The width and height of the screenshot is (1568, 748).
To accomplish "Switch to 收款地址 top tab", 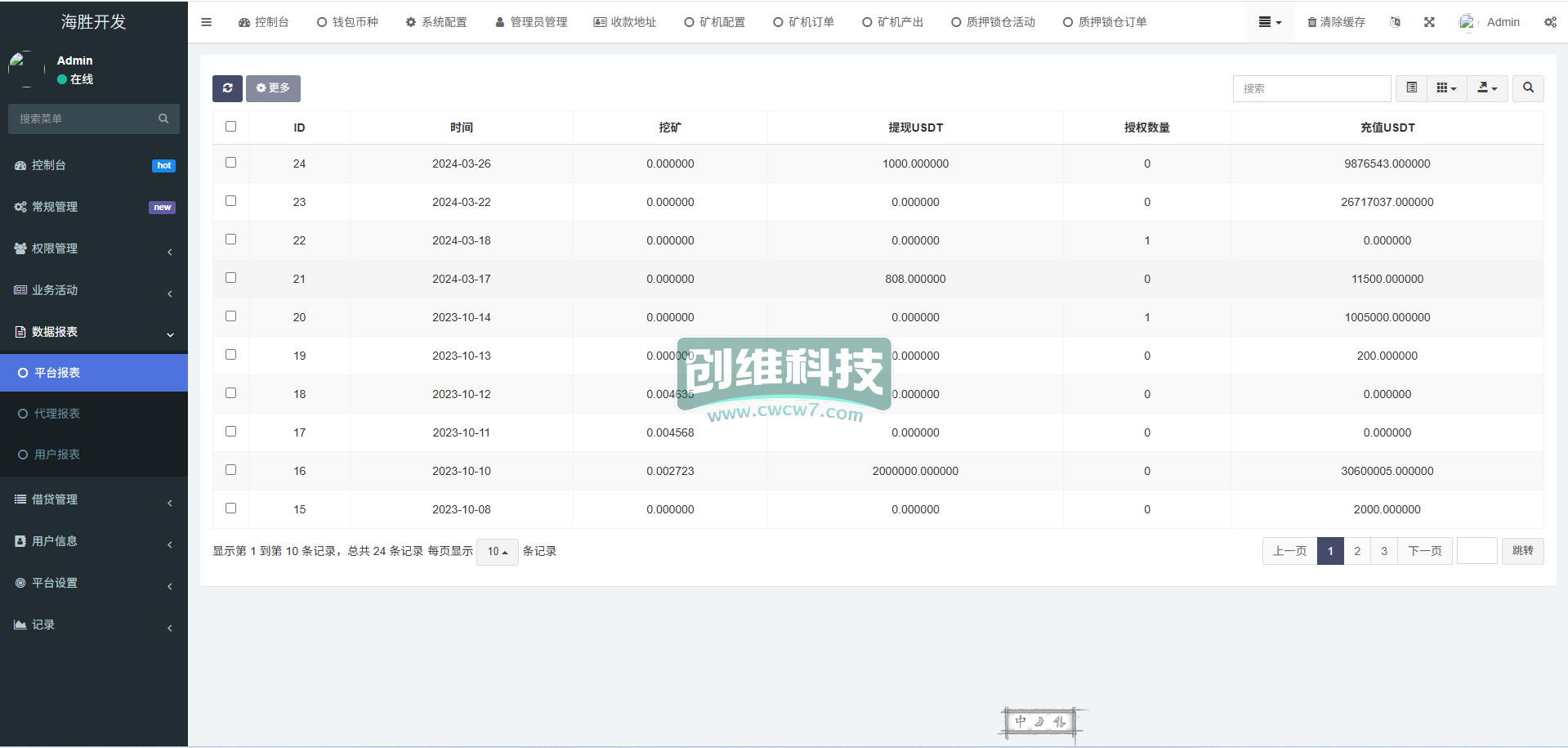I will coord(625,22).
